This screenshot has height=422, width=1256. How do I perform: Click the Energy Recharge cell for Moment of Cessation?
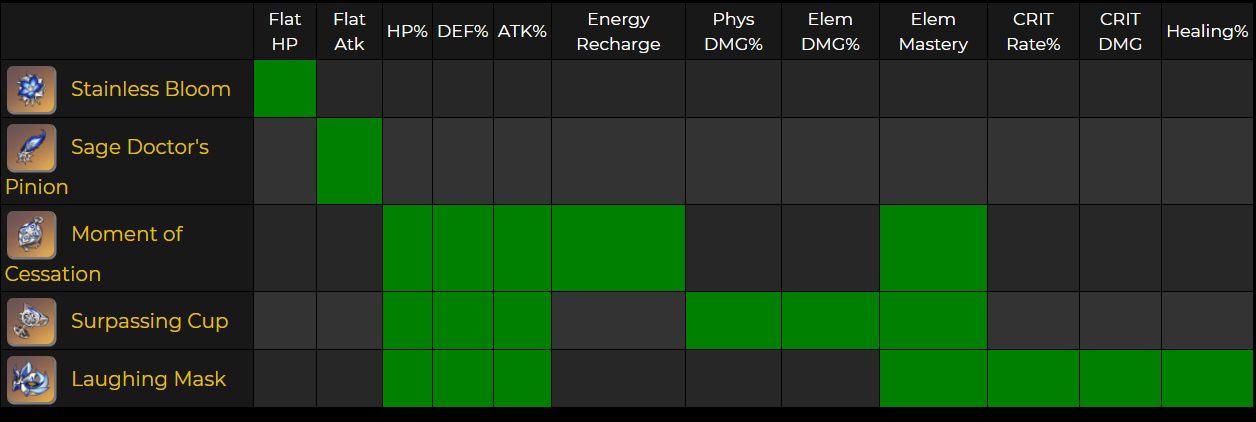[618, 248]
